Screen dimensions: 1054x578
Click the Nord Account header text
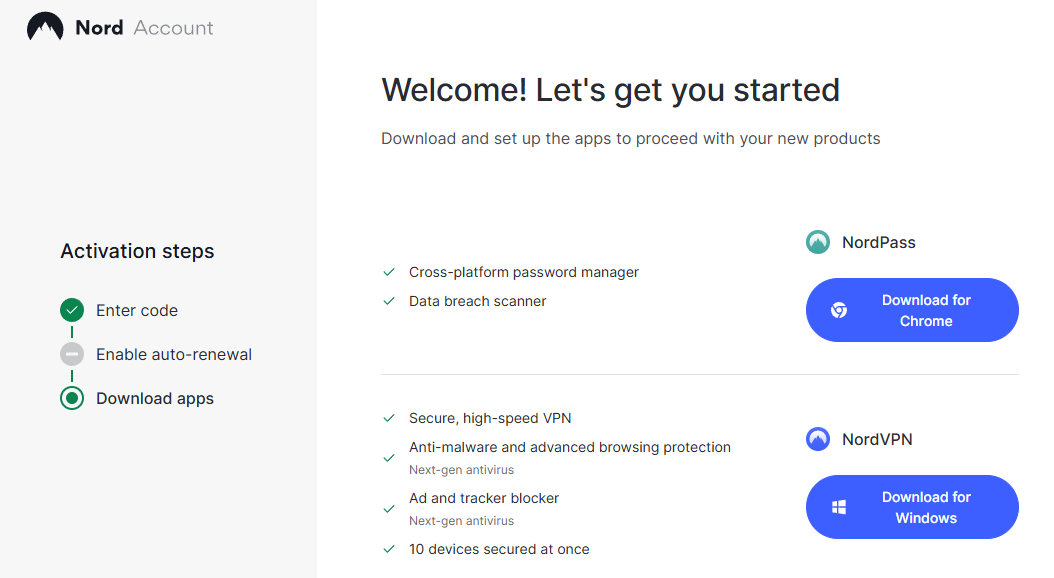pyautogui.click(x=144, y=28)
